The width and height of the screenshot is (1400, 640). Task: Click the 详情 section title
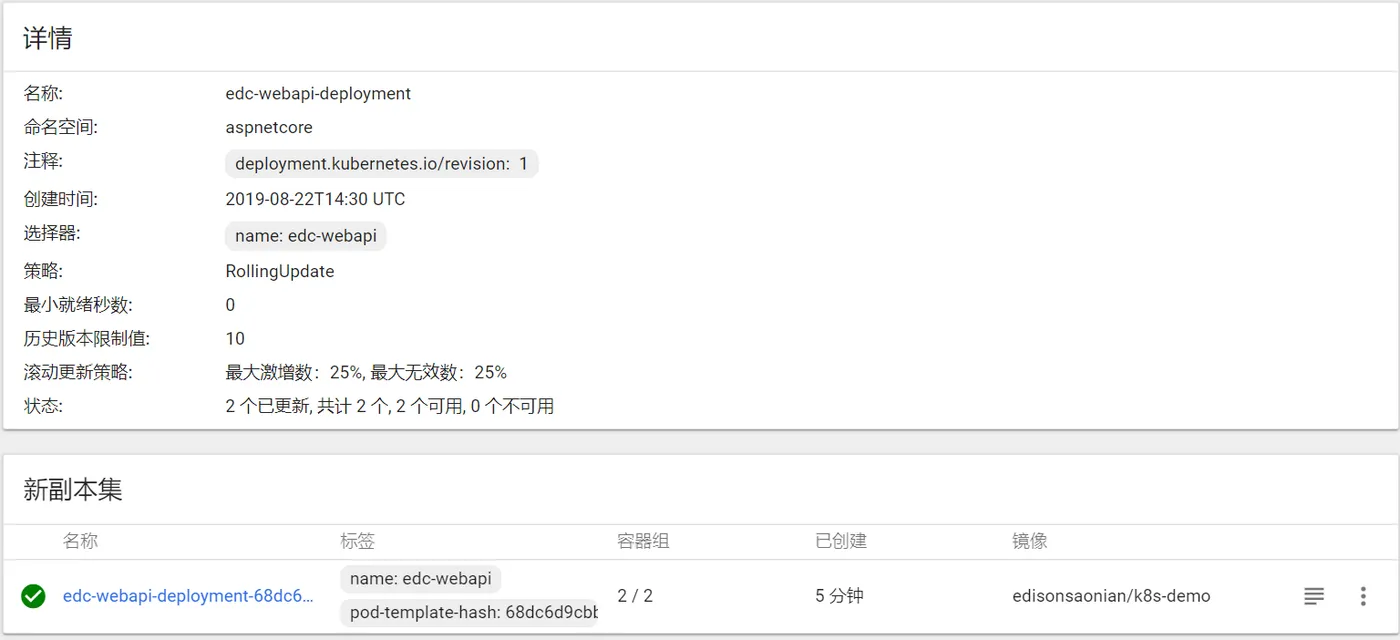[48, 38]
